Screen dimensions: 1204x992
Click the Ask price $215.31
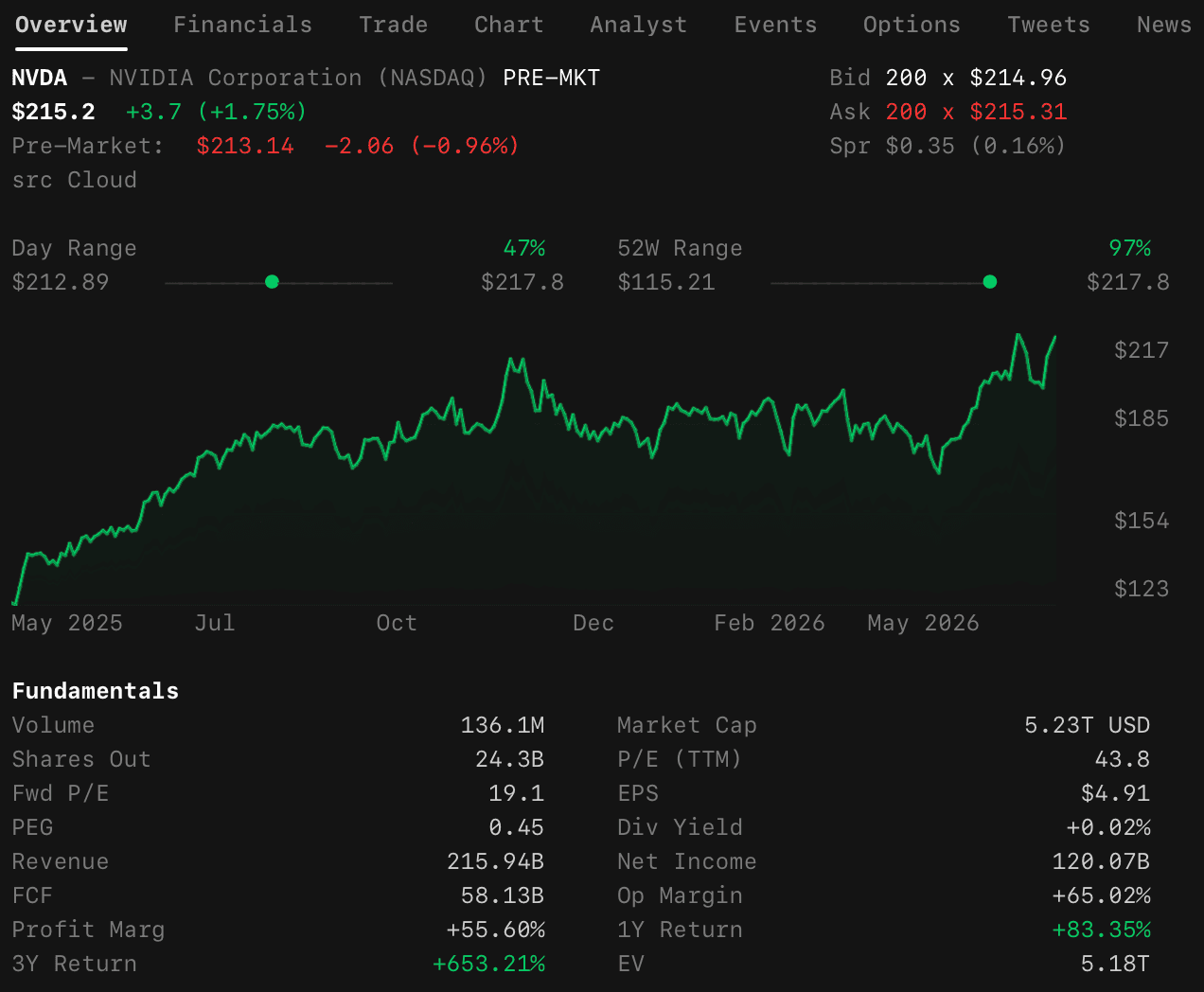click(1018, 112)
